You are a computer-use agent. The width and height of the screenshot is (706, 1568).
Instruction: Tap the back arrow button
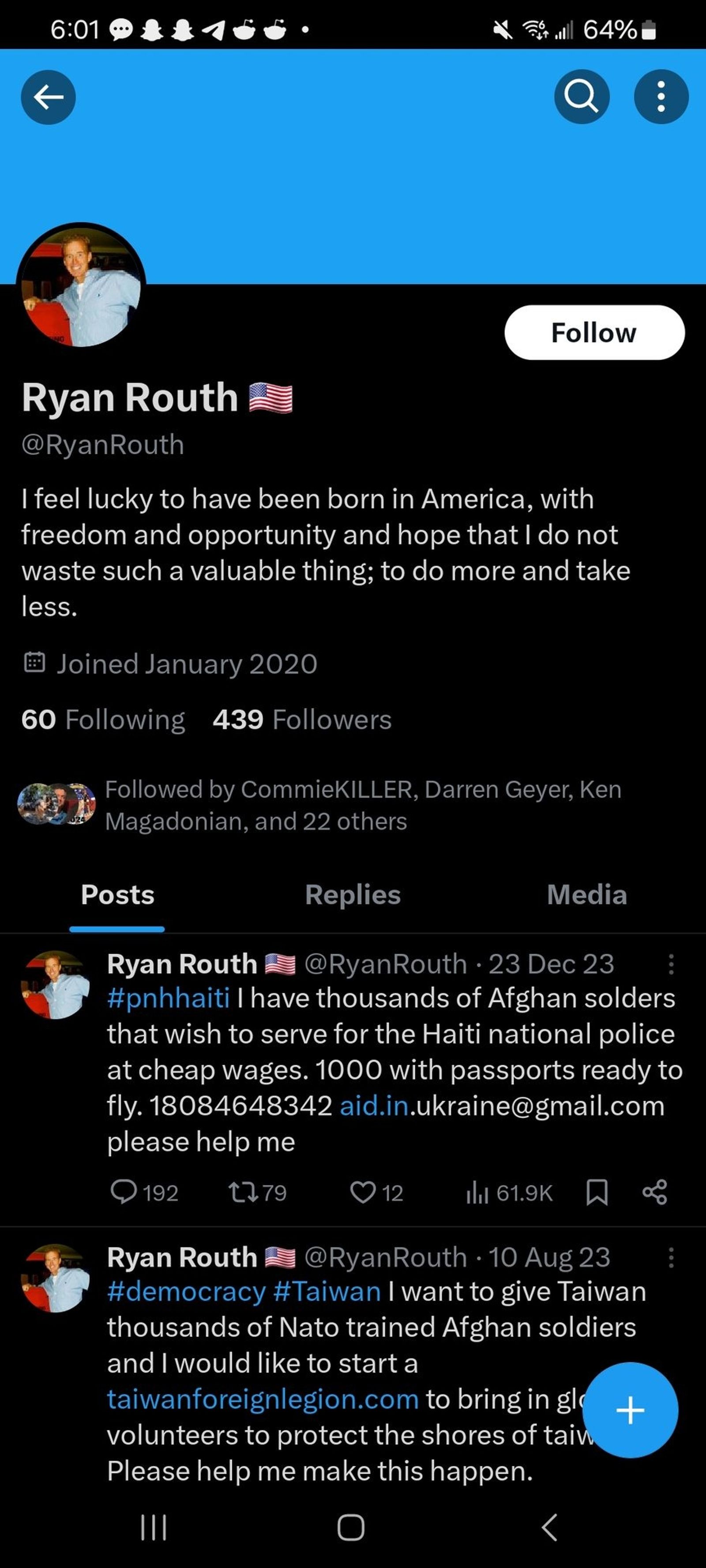(x=48, y=97)
